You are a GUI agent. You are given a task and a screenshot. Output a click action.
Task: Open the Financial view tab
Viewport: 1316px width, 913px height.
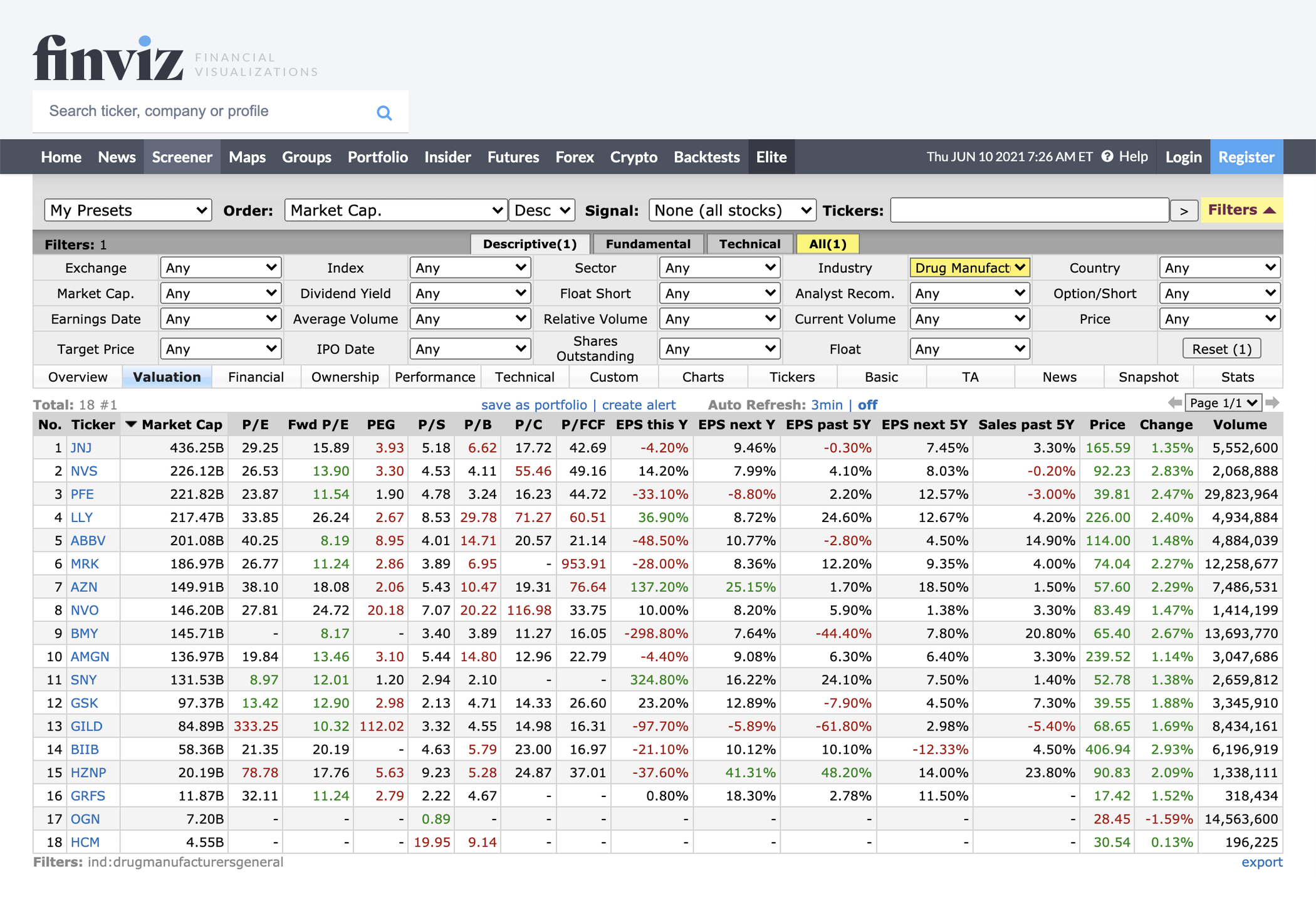point(256,377)
